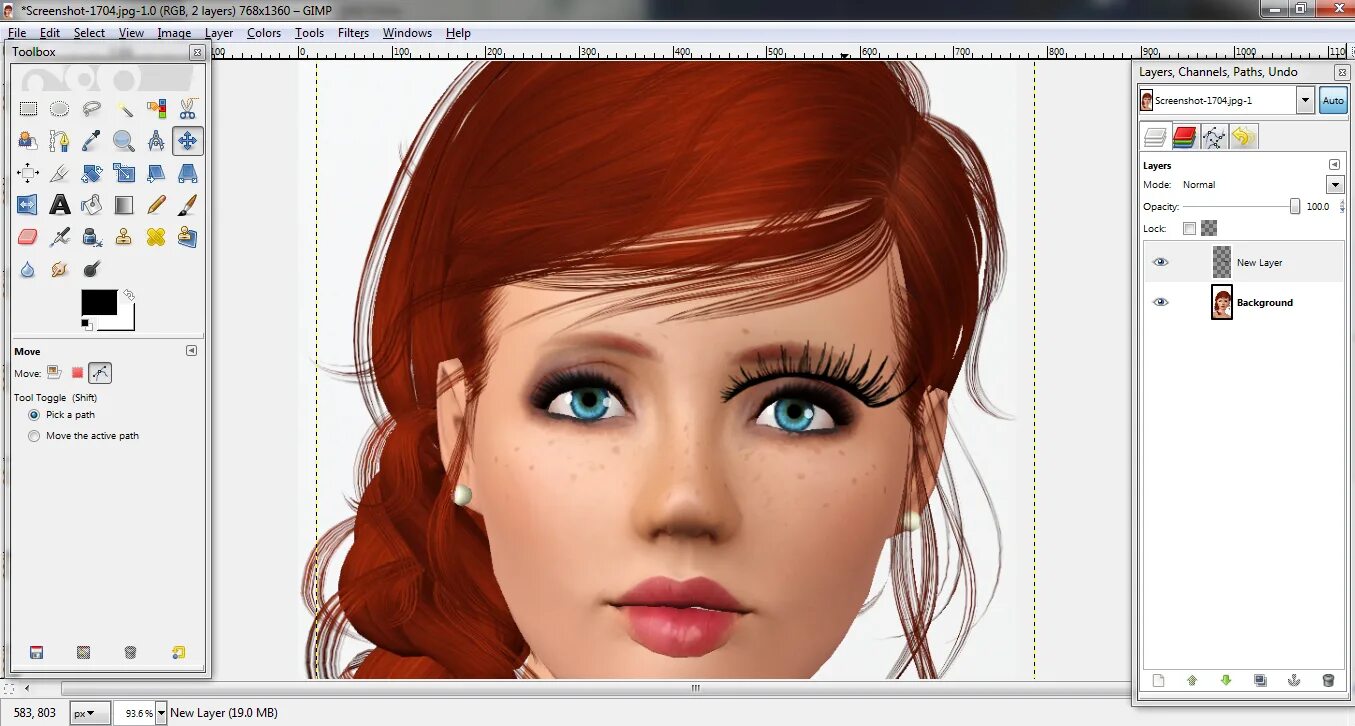Select the Text tool
This screenshot has width=1355, height=726.
click(60, 205)
